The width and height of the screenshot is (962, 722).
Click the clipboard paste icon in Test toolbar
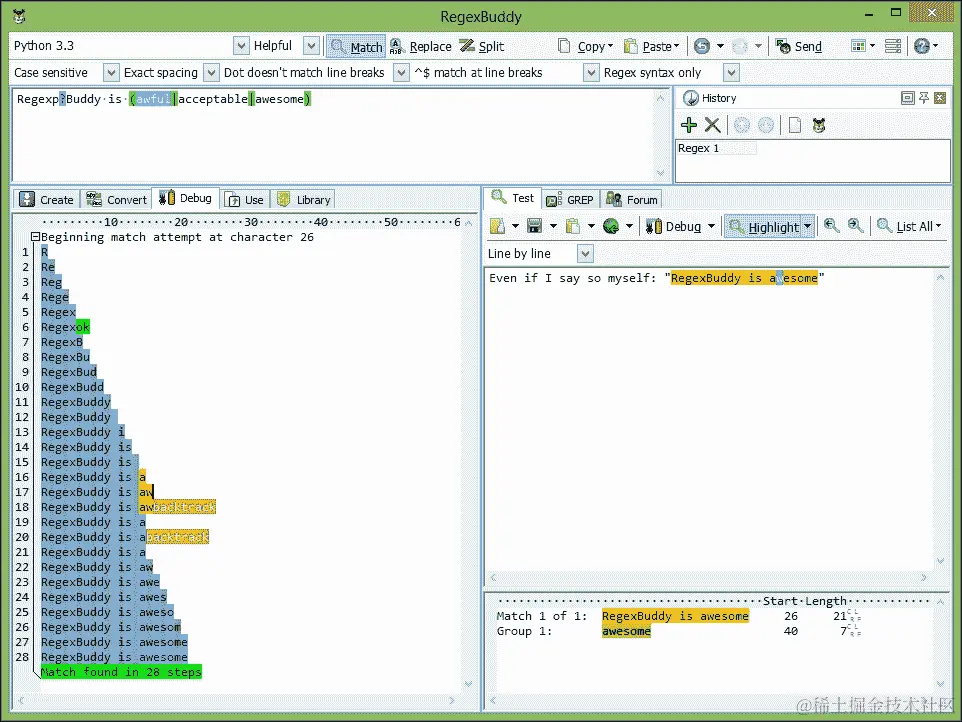[572, 226]
